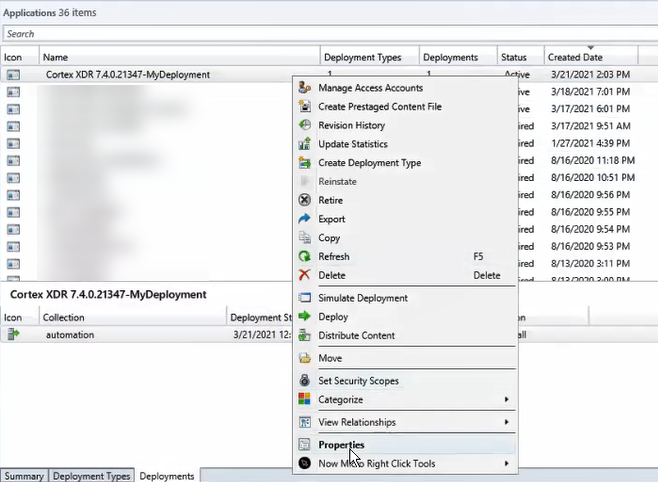The image size is (658, 482).
Task: Click the top Icon column header
Action: [20, 57]
